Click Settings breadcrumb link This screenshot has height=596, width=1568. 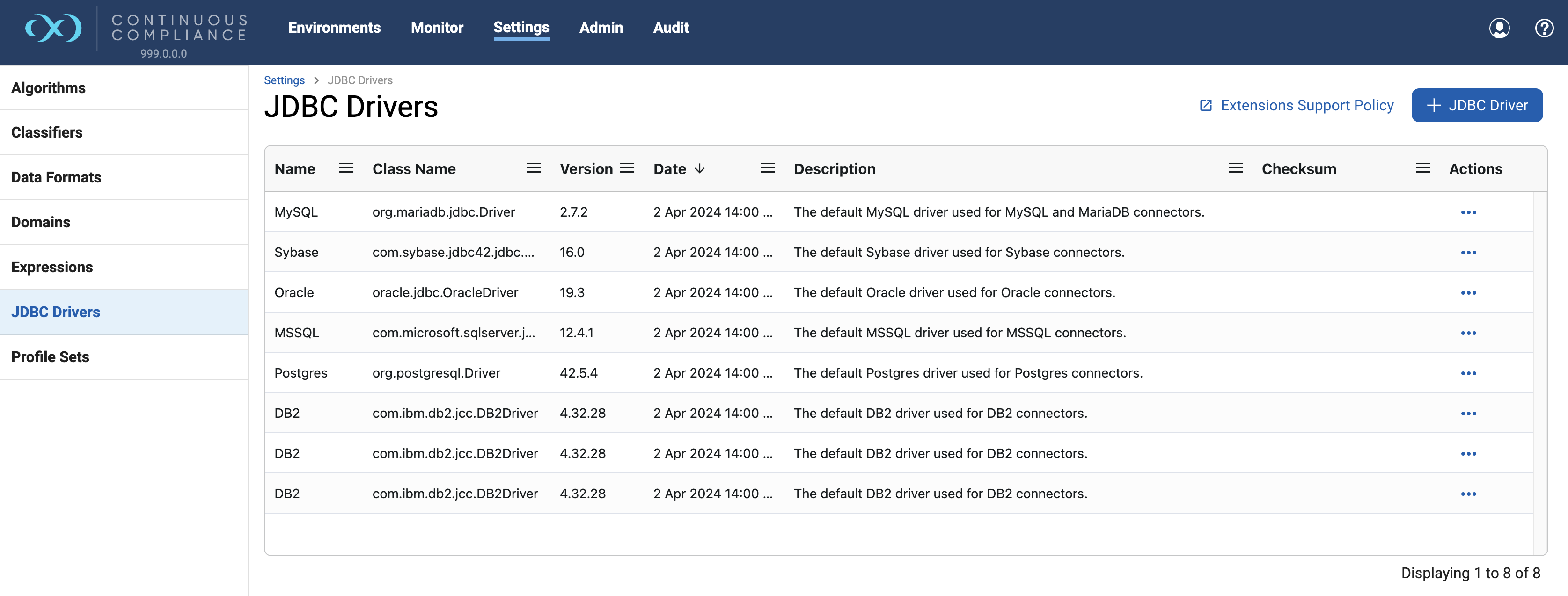(x=284, y=80)
